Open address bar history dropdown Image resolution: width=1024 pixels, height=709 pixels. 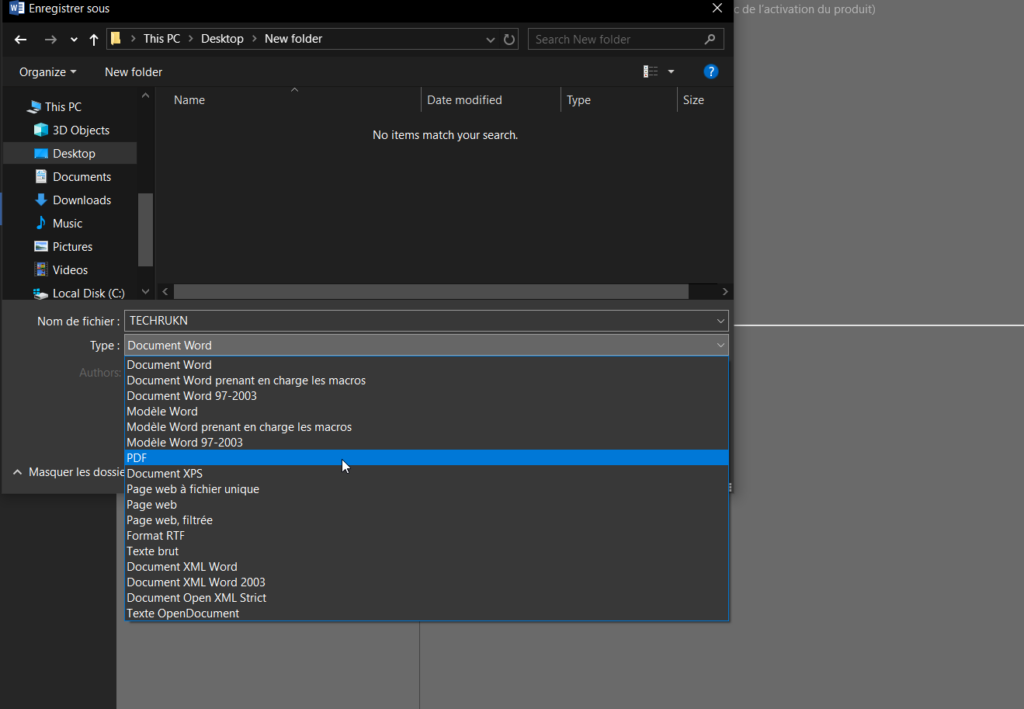pyautogui.click(x=490, y=39)
